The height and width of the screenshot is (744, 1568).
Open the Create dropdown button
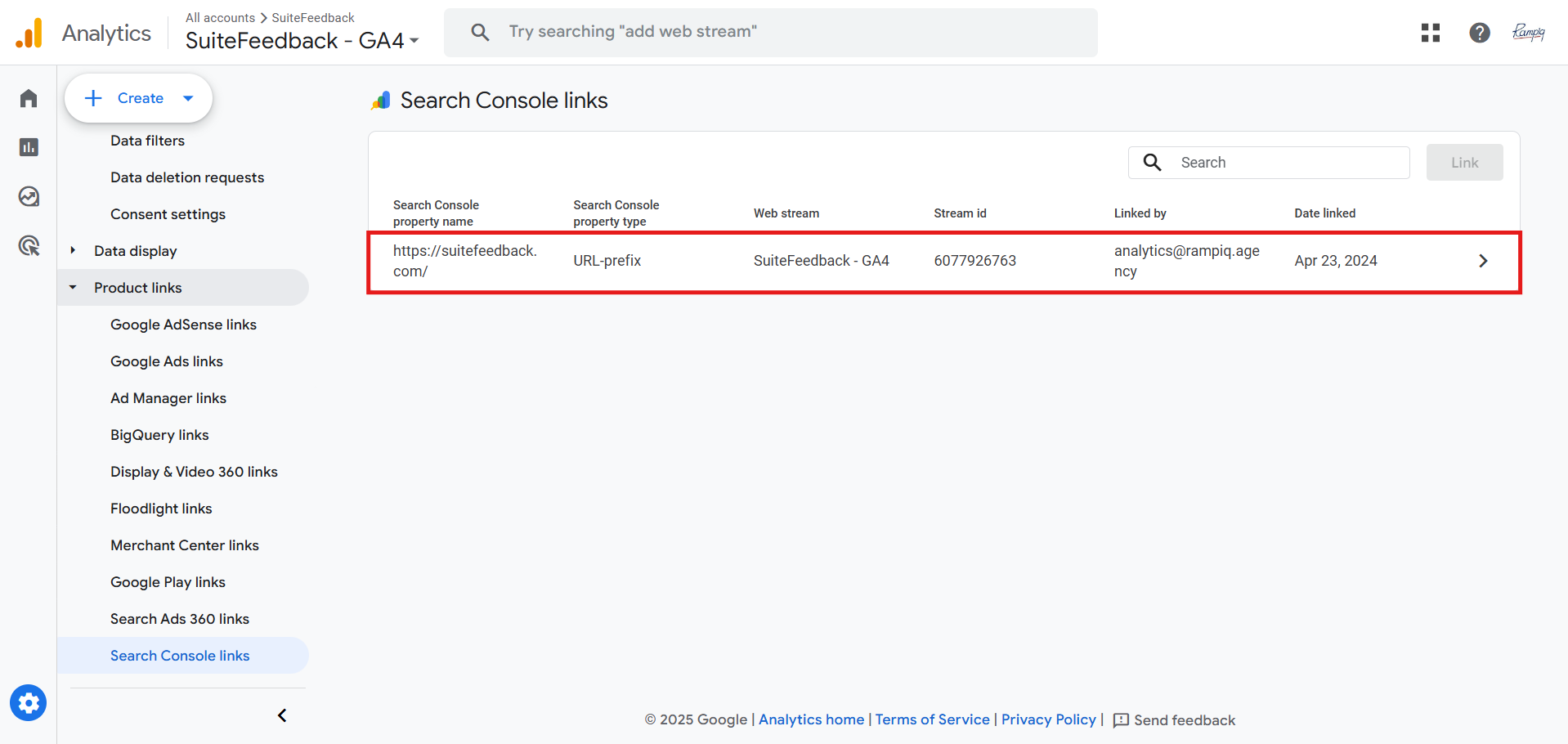click(x=139, y=98)
